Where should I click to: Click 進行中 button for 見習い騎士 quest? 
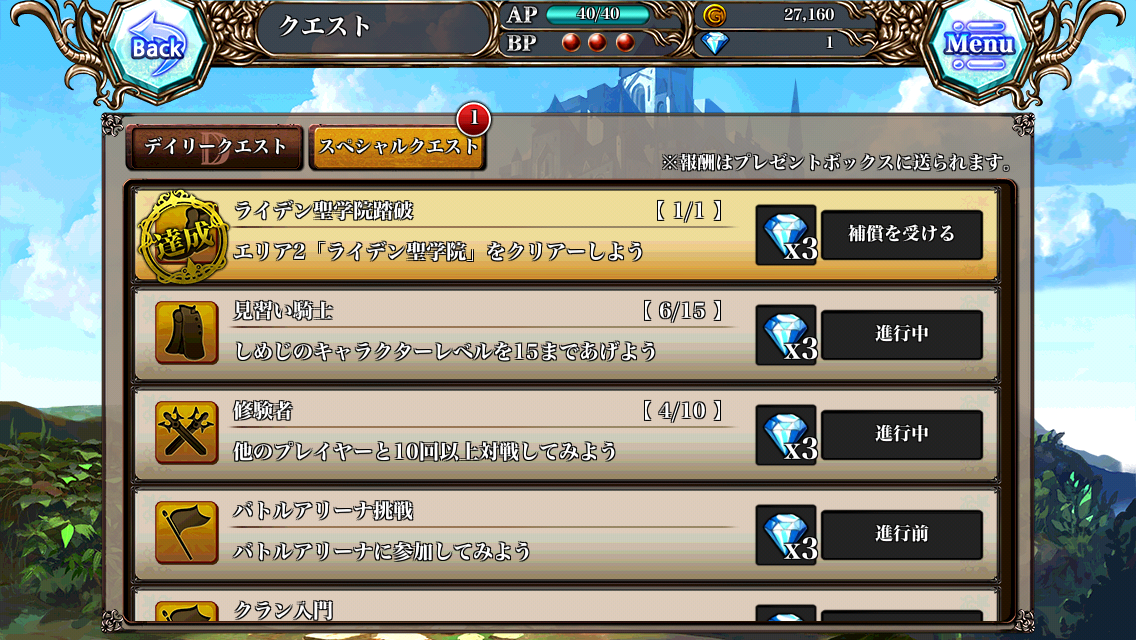[x=901, y=335]
